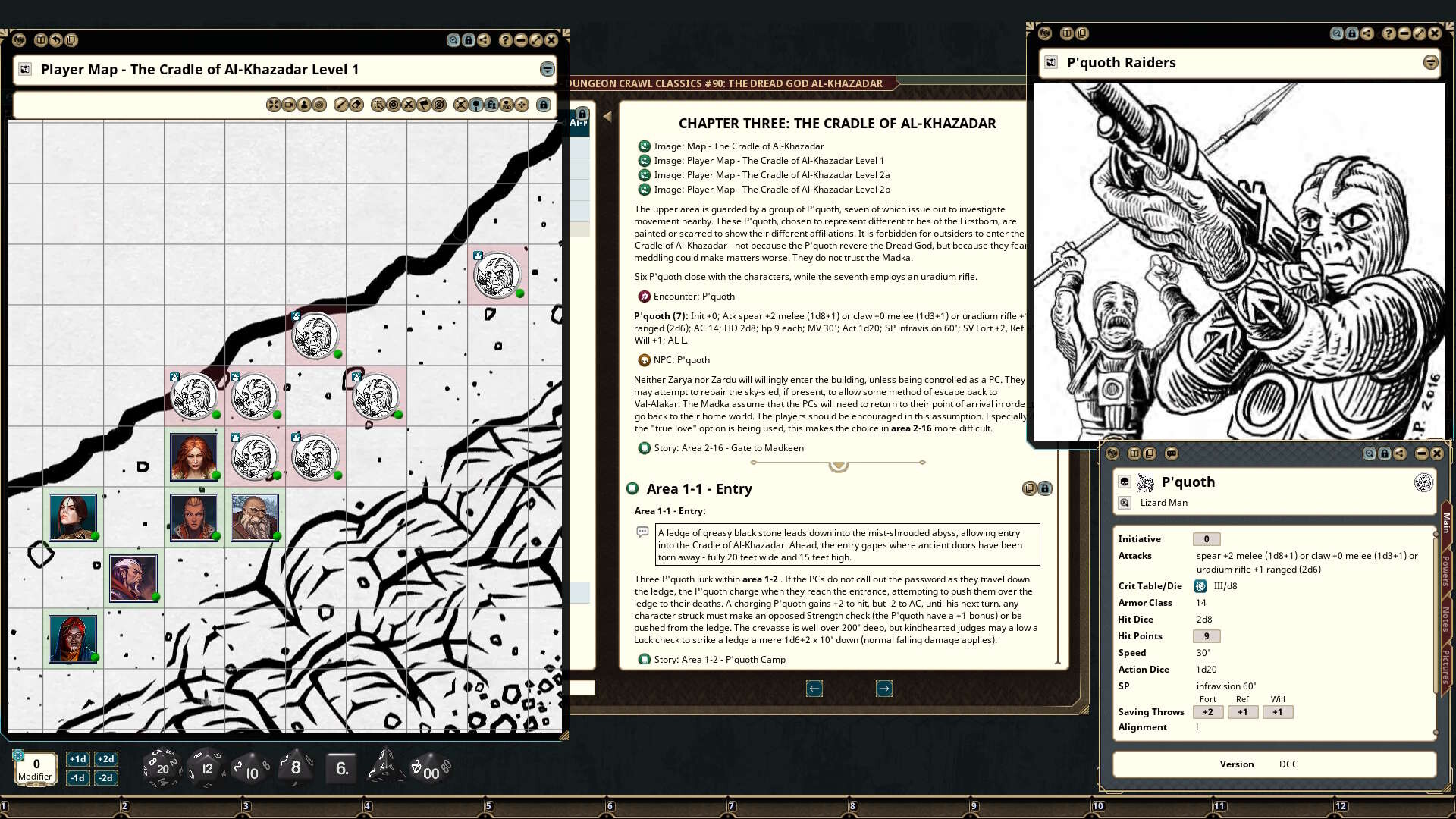Toggle the blue toolbar lock on map
Screen dimensions: 1456x819
coord(543,105)
